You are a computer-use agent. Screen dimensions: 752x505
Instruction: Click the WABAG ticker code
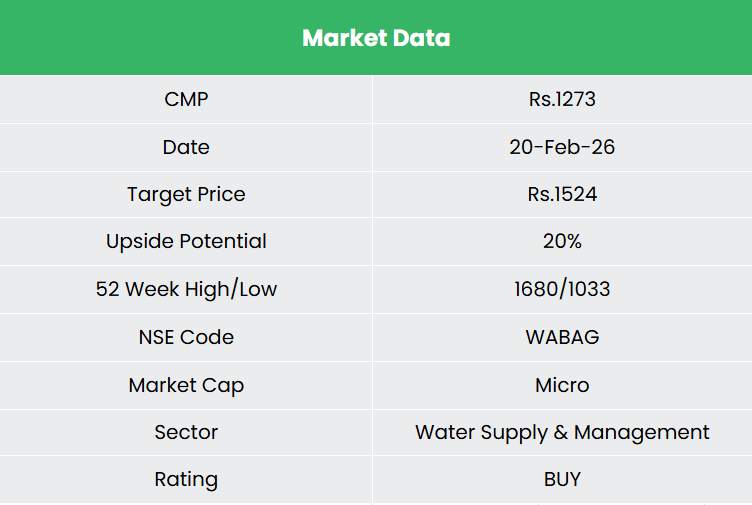tap(562, 337)
